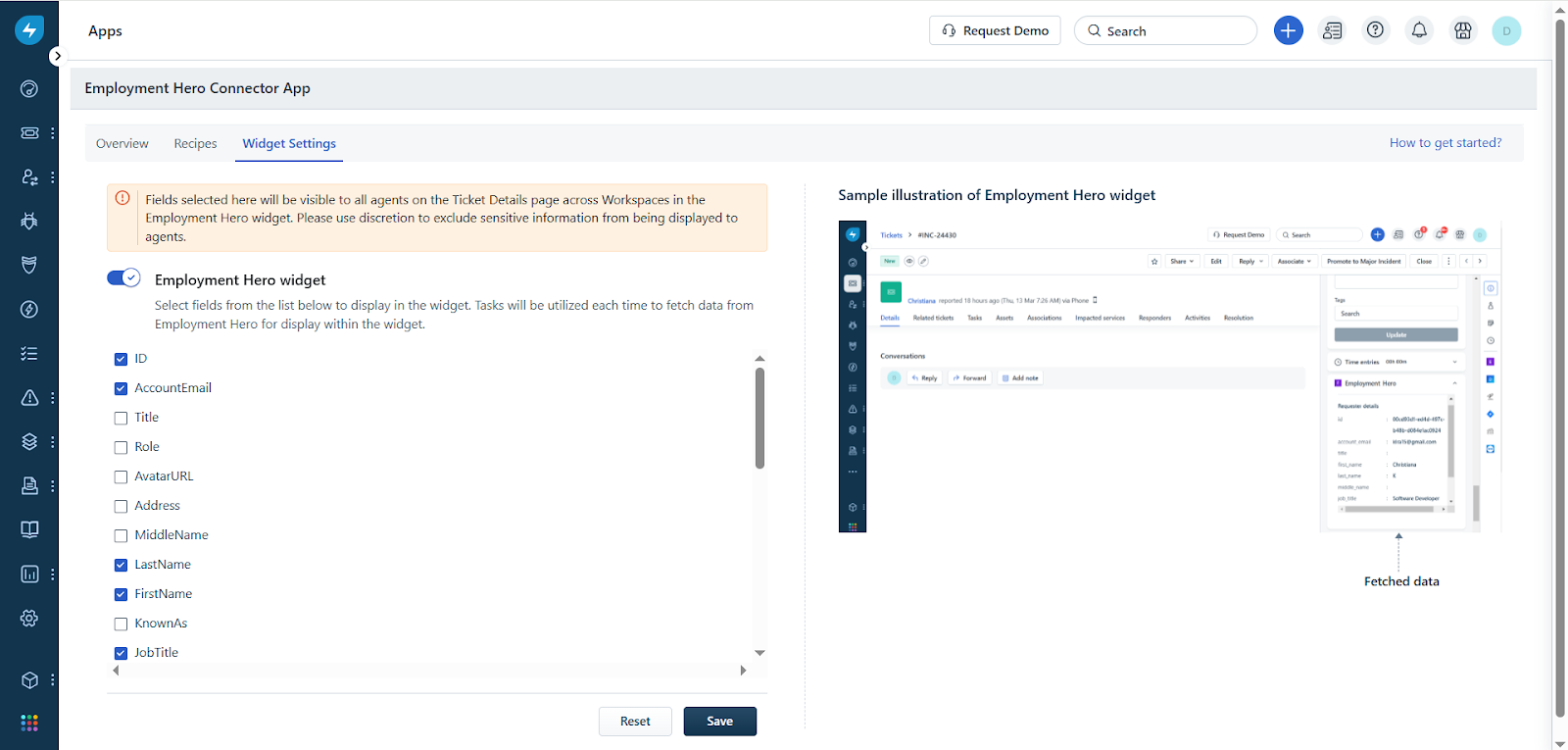Open the three-dot menu beside Reports icon

pos(53,575)
